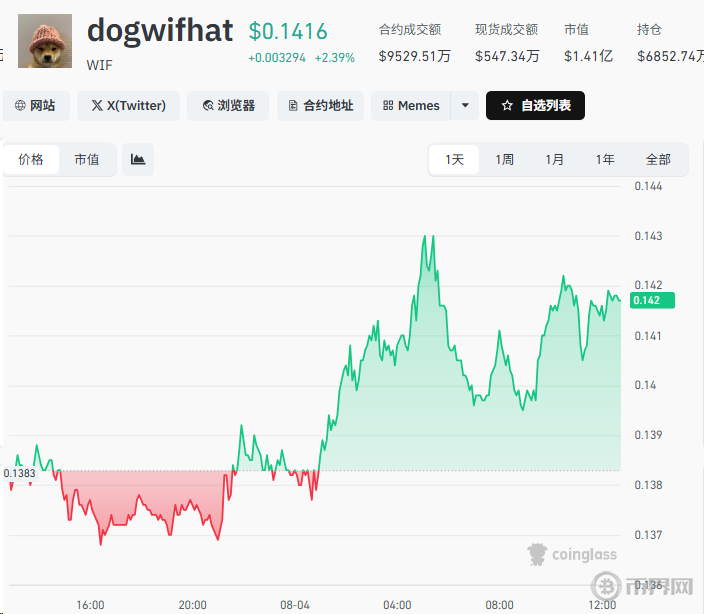Click the dogwifhat coin name heading
704x614 pixels.
(160, 31)
